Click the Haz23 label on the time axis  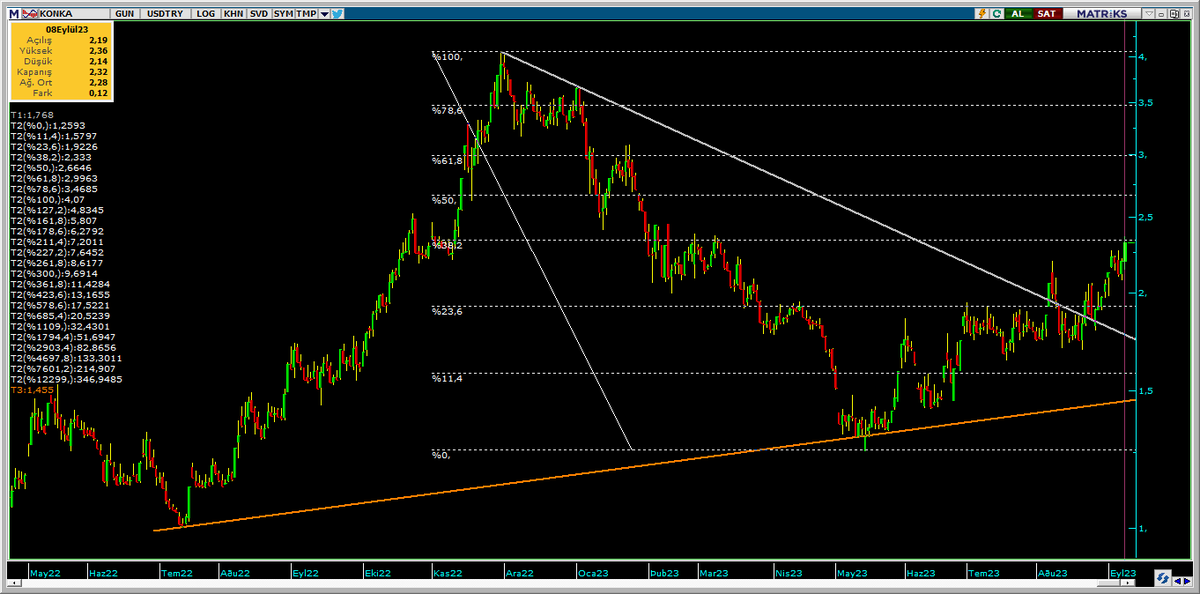(920, 573)
